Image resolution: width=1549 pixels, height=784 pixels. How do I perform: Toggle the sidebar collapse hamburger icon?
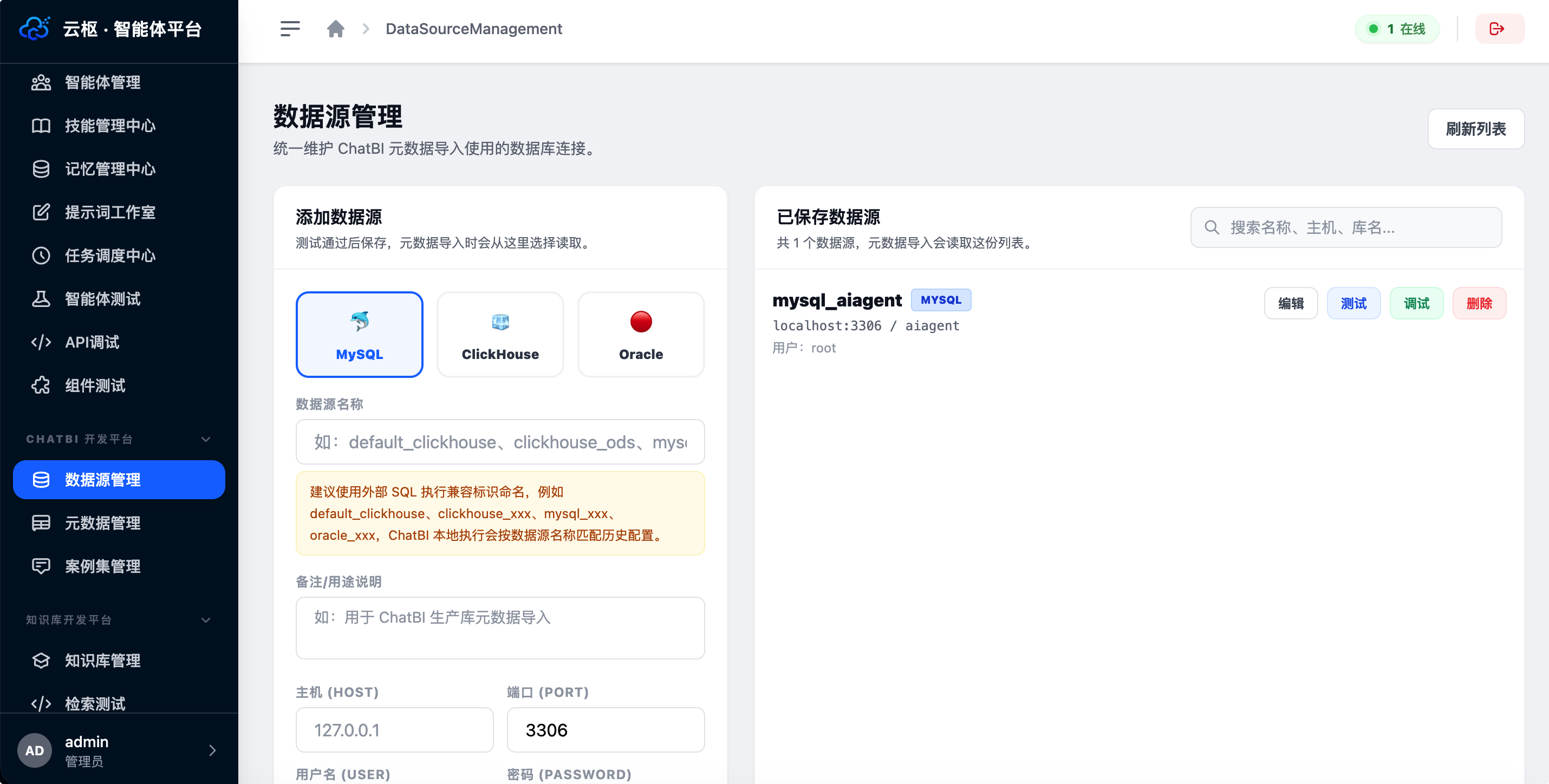[290, 28]
